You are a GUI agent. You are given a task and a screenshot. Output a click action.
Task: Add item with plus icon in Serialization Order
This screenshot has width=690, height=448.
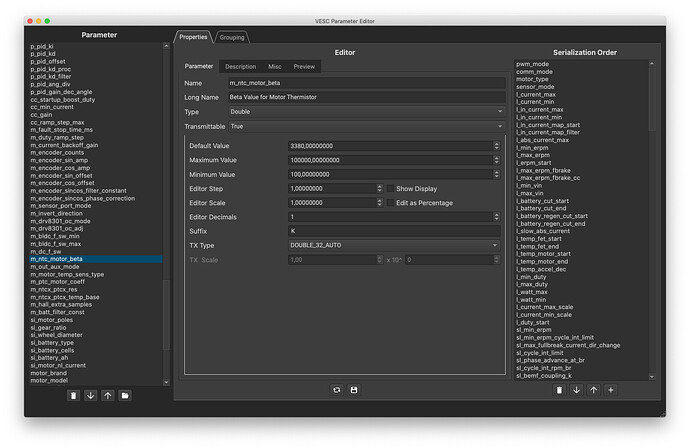click(610, 390)
